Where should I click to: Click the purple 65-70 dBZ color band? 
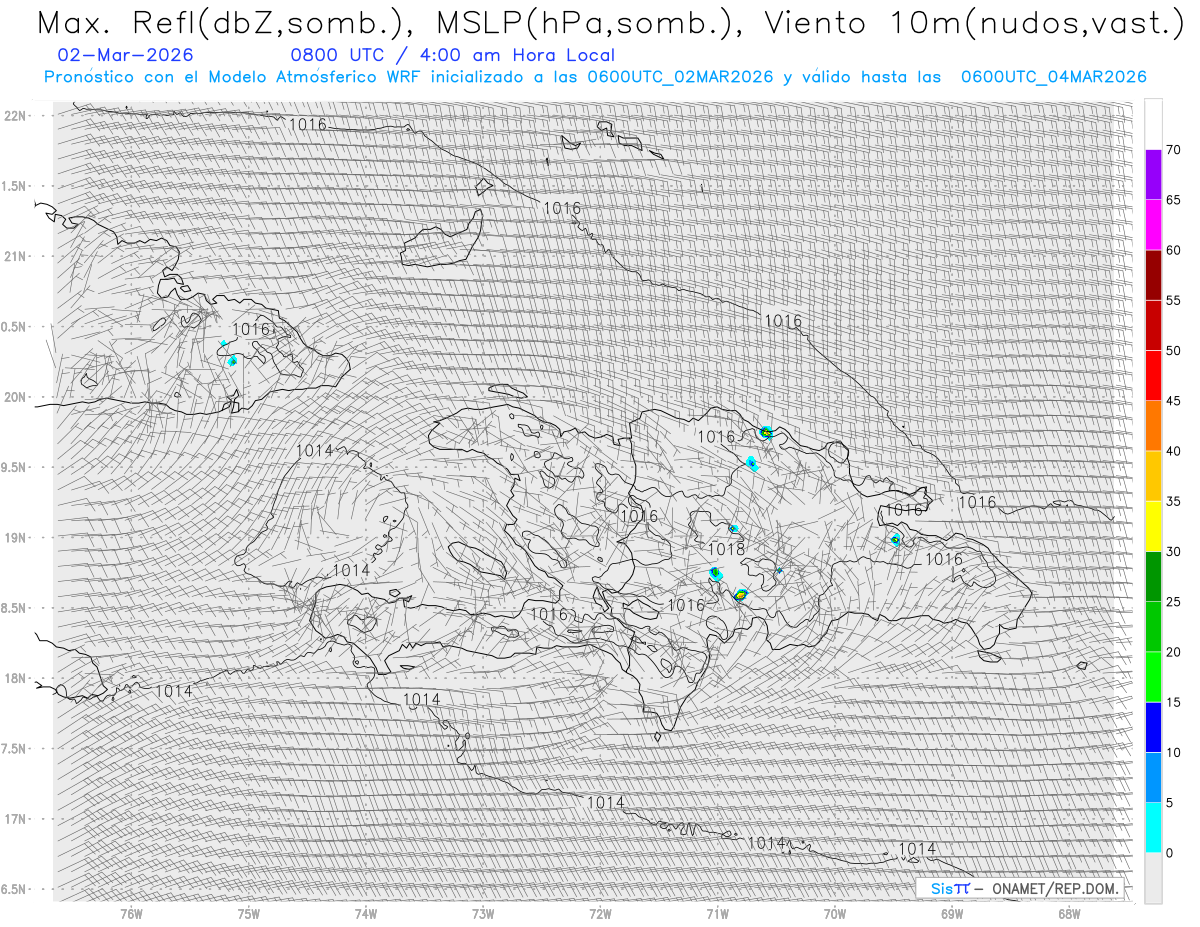coord(1153,174)
